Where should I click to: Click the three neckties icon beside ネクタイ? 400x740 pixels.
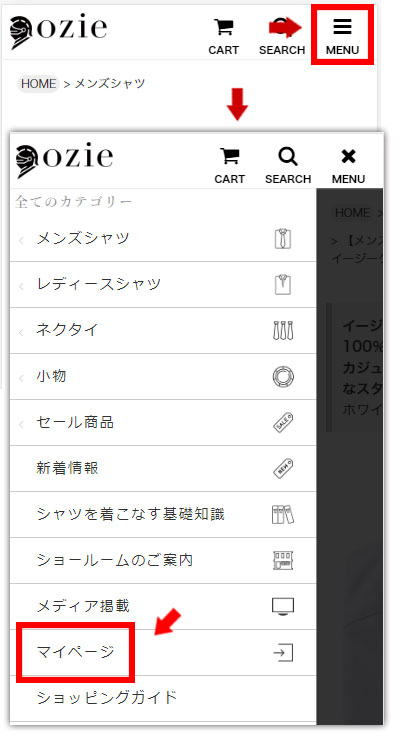(283, 330)
